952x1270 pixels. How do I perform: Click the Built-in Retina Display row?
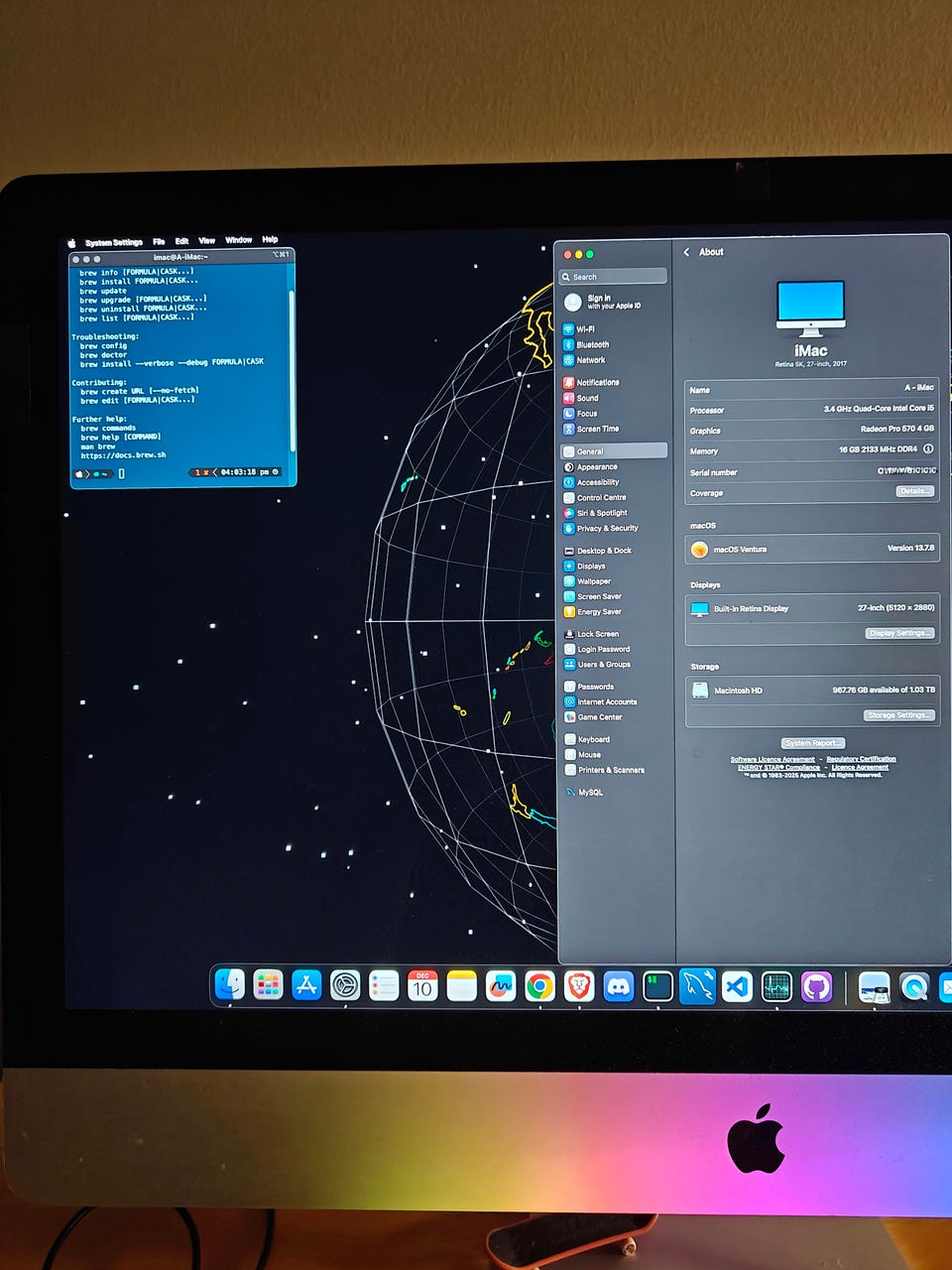(812, 608)
